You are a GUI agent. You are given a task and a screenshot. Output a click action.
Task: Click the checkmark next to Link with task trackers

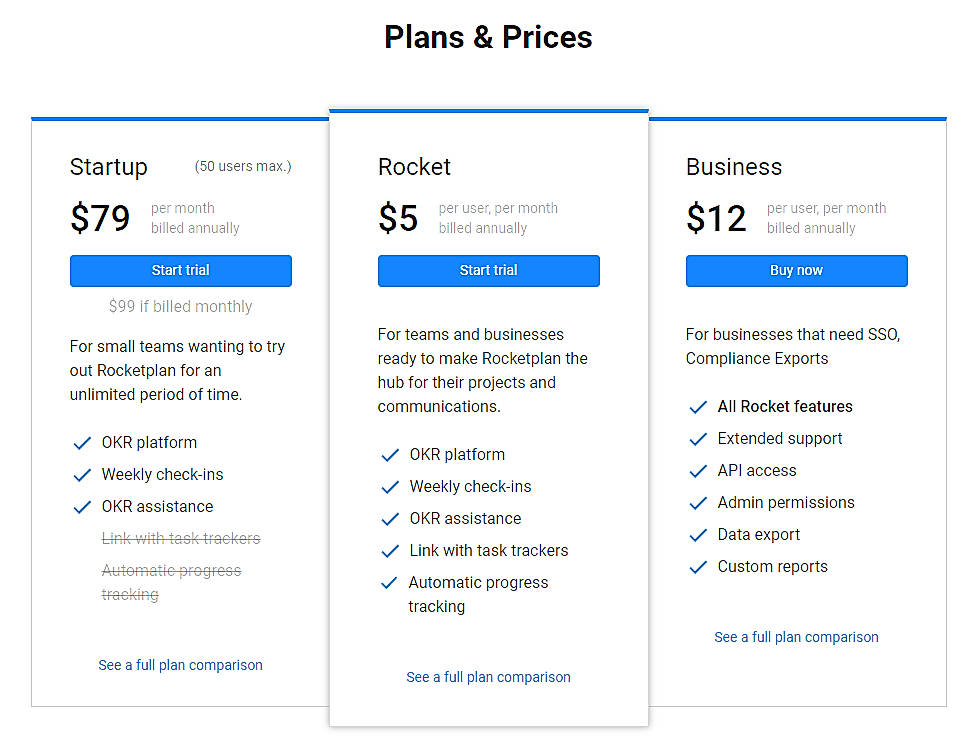(x=390, y=550)
